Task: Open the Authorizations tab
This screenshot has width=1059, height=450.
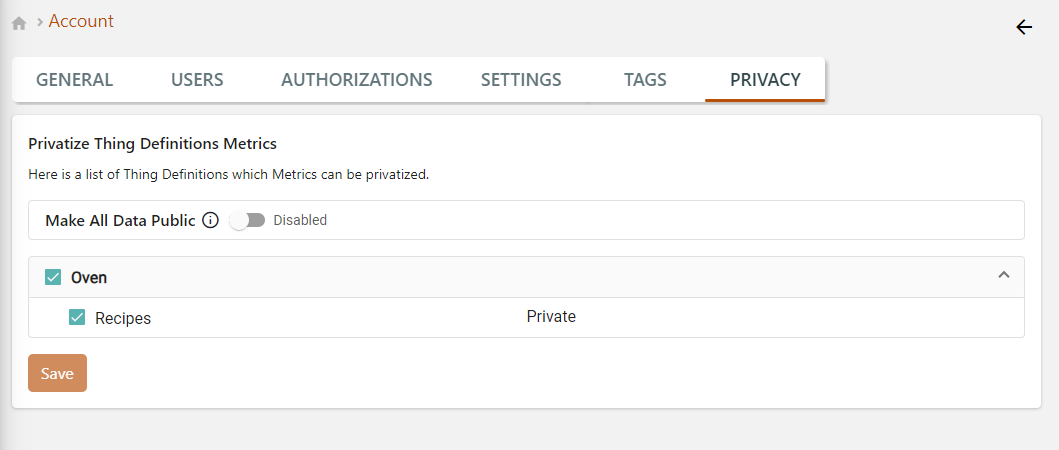Action: pos(357,80)
